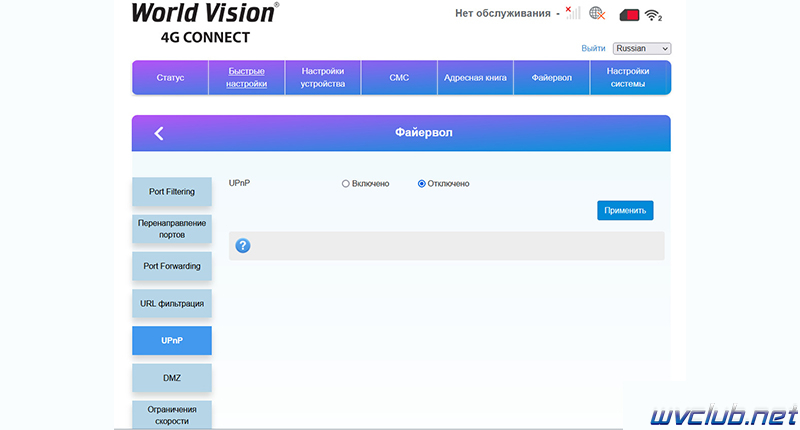Image resolution: width=800 pixels, height=430 pixels.
Task: Click the red battery status icon
Action: coord(630,15)
